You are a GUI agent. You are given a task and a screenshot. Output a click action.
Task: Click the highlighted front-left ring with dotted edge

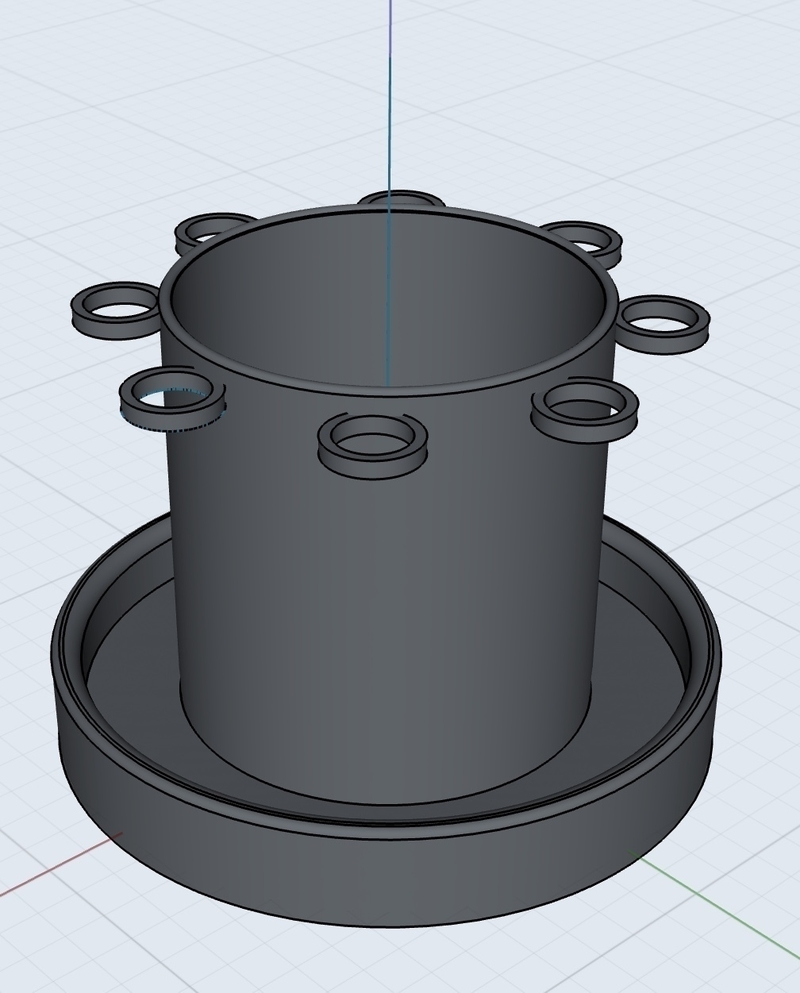(171, 415)
